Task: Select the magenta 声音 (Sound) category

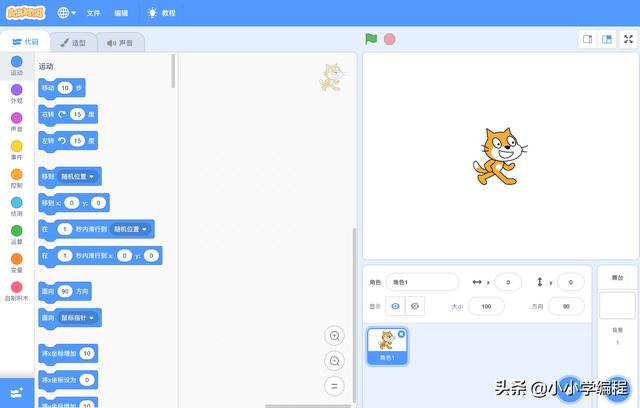Action: 17,122
